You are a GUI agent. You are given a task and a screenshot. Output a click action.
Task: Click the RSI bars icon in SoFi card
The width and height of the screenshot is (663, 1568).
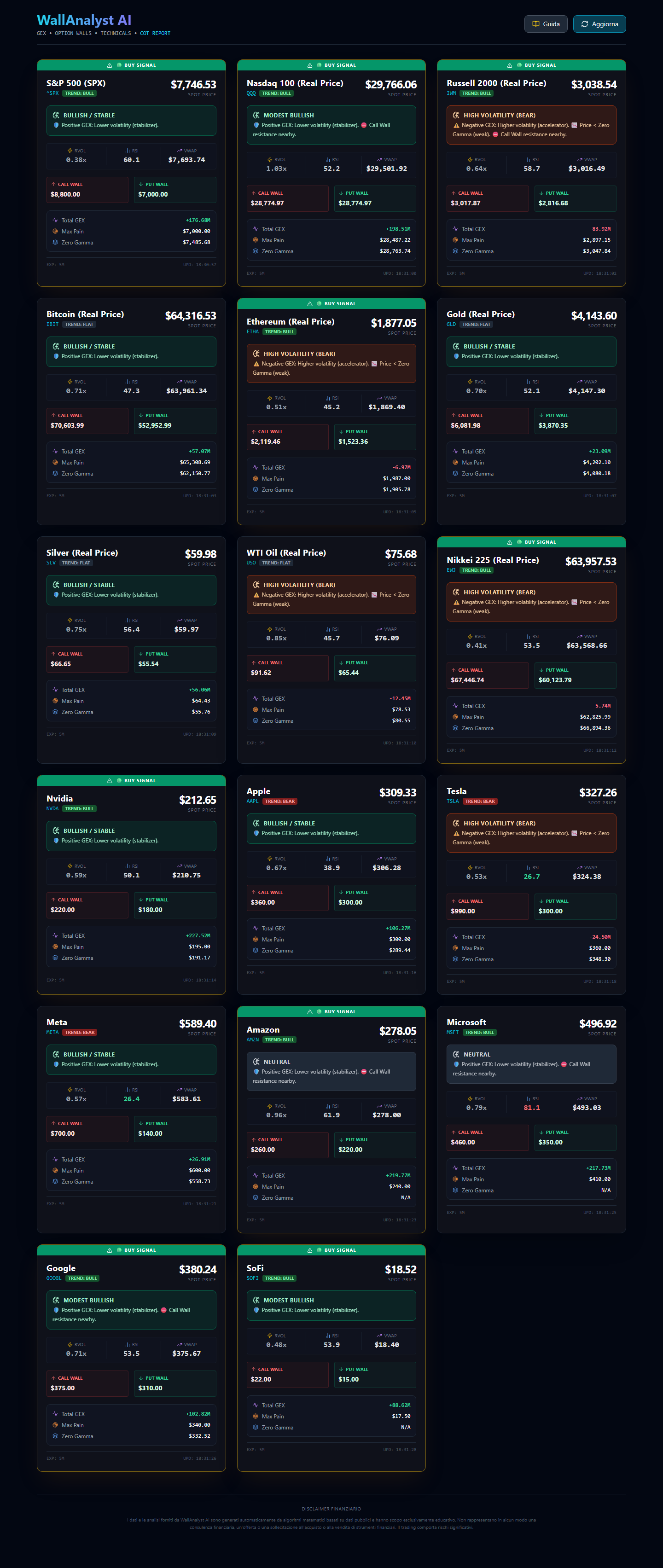coord(327,1336)
